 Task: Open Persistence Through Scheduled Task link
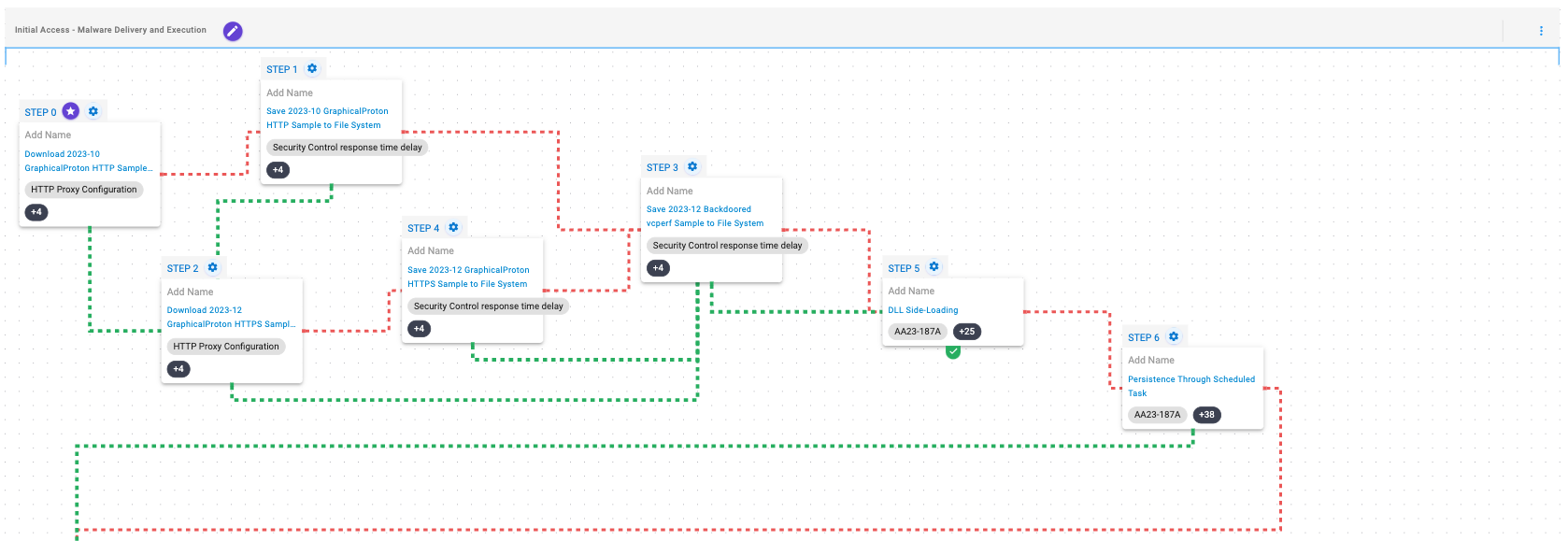1190,379
